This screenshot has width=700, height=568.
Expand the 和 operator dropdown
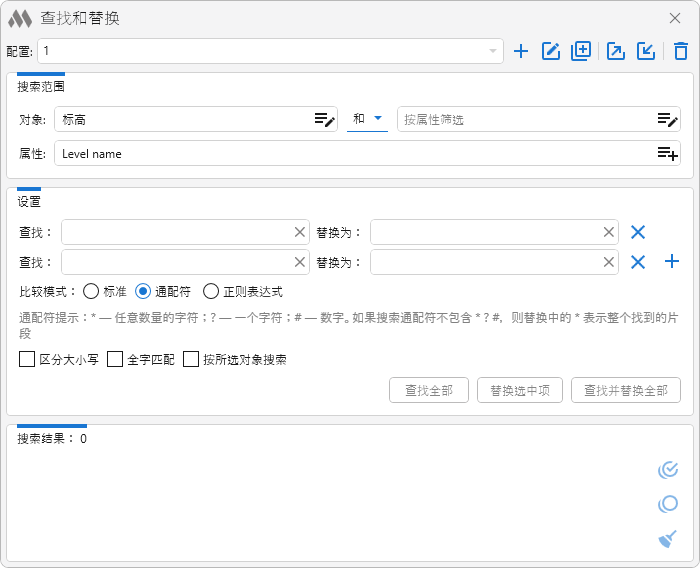(x=378, y=119)
